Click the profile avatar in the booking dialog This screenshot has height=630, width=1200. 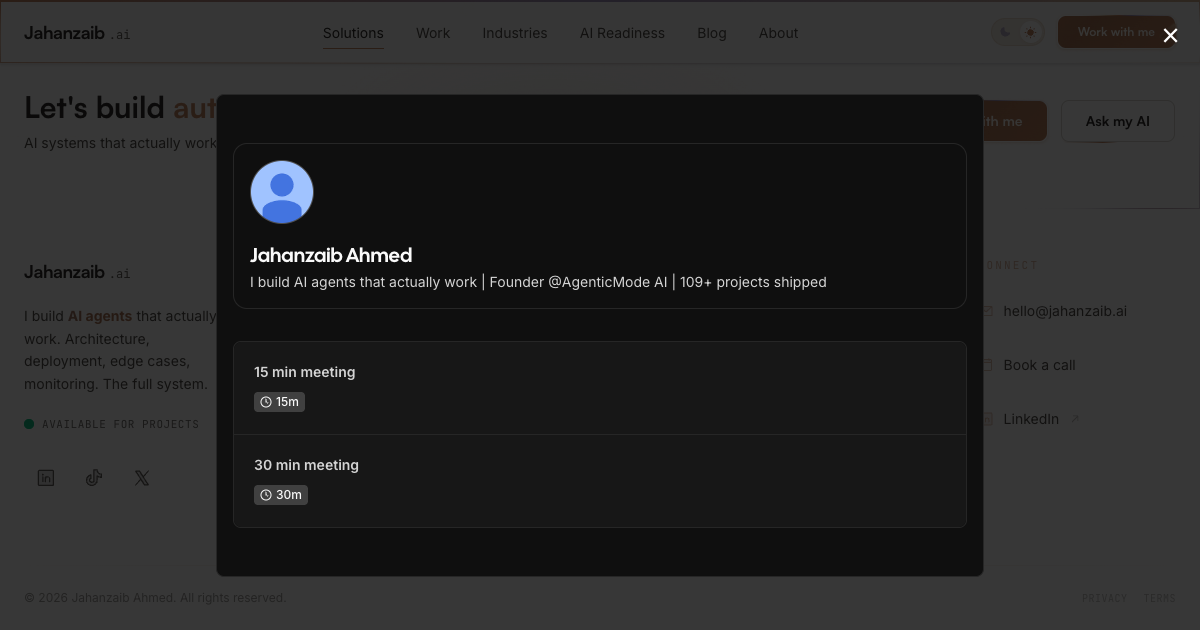(x=282, y=192)
